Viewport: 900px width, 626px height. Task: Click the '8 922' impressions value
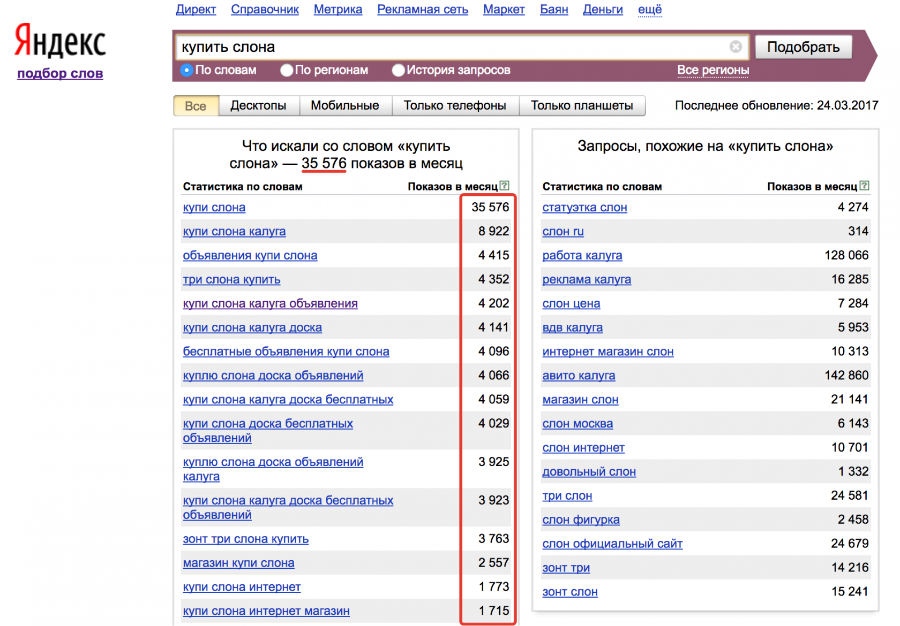coord(494,231)
